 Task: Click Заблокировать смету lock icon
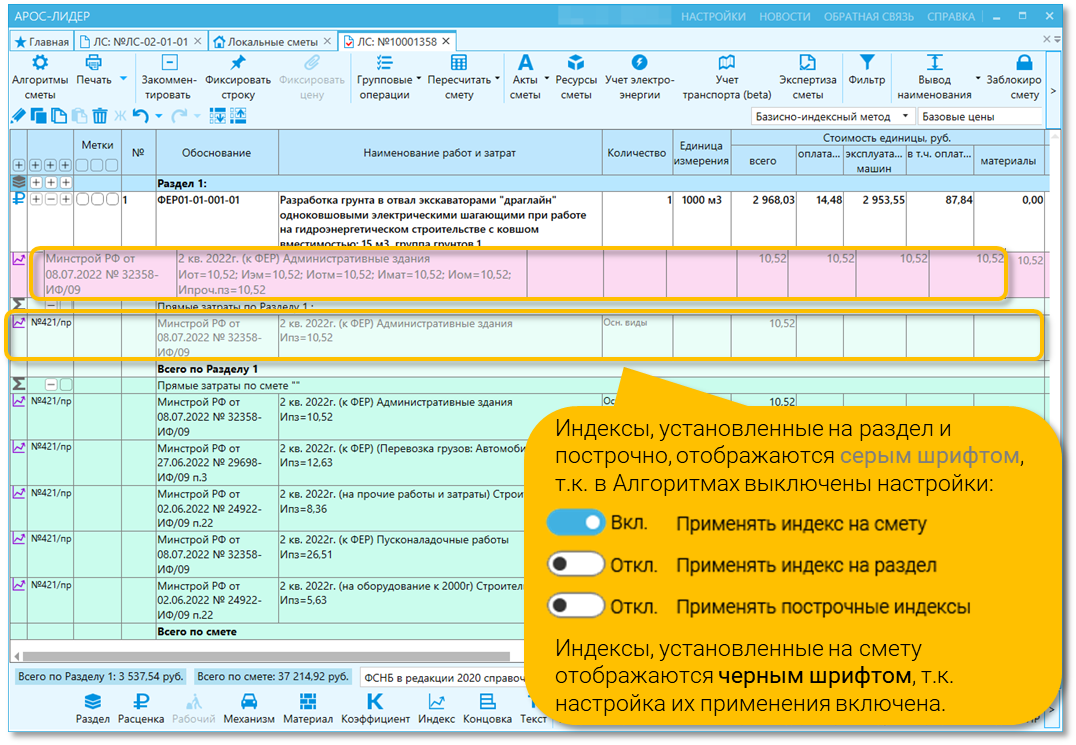1024,63
